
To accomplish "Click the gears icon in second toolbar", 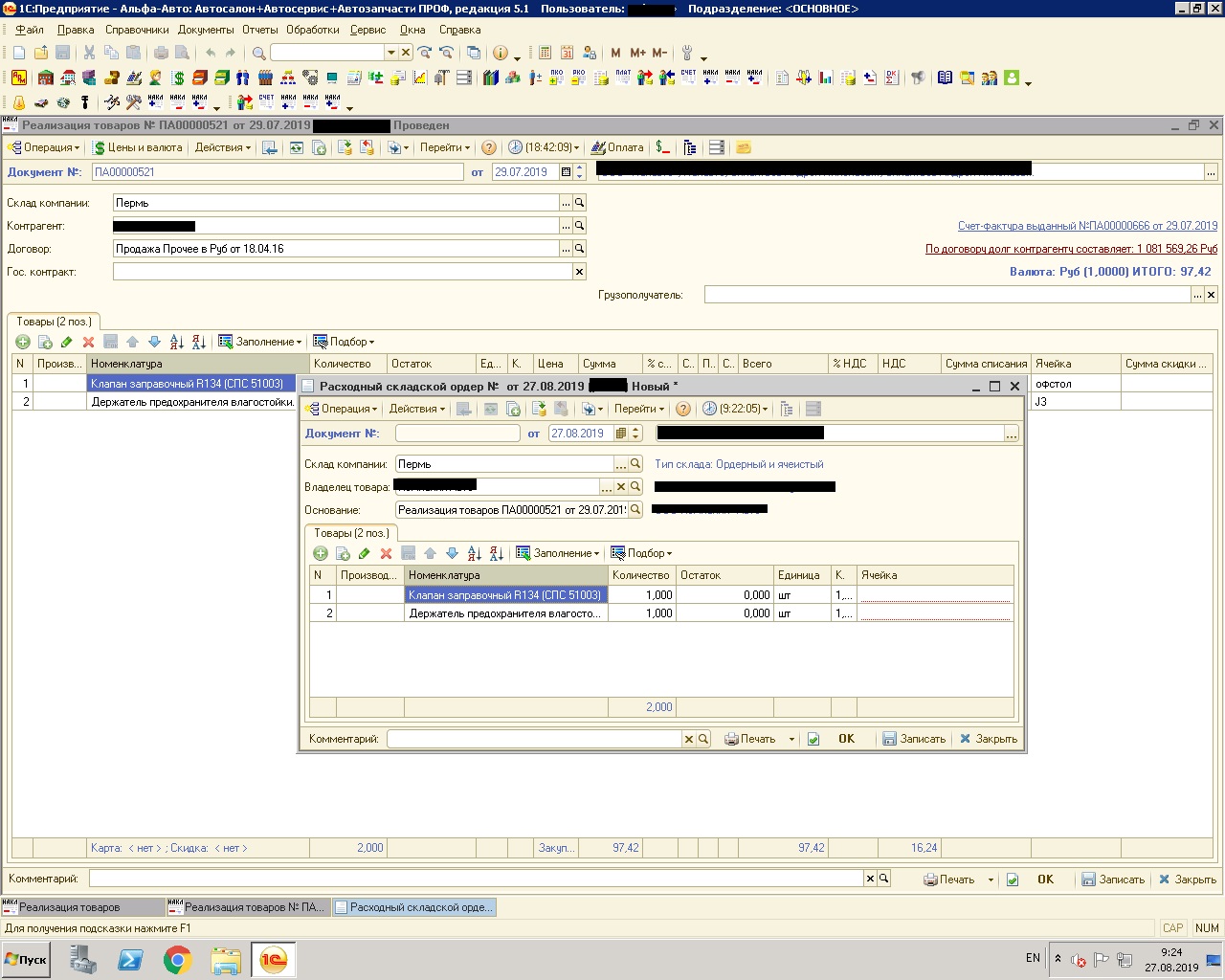I will pos(310,78).
